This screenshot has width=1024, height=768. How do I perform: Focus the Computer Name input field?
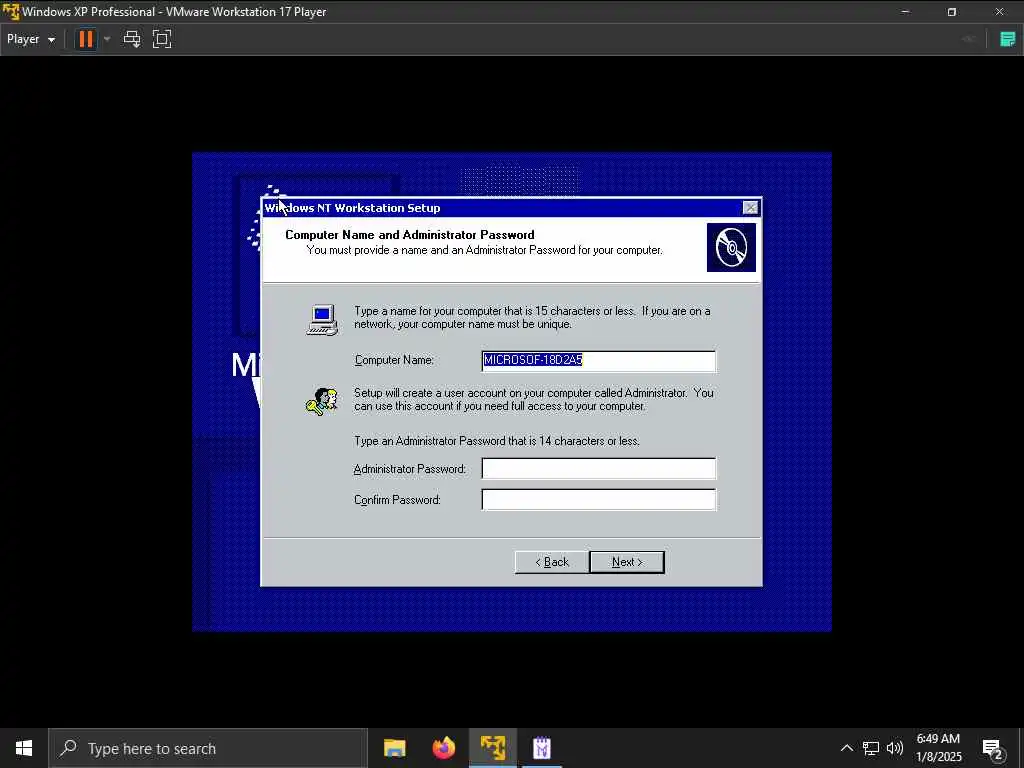tap(598, 360)
